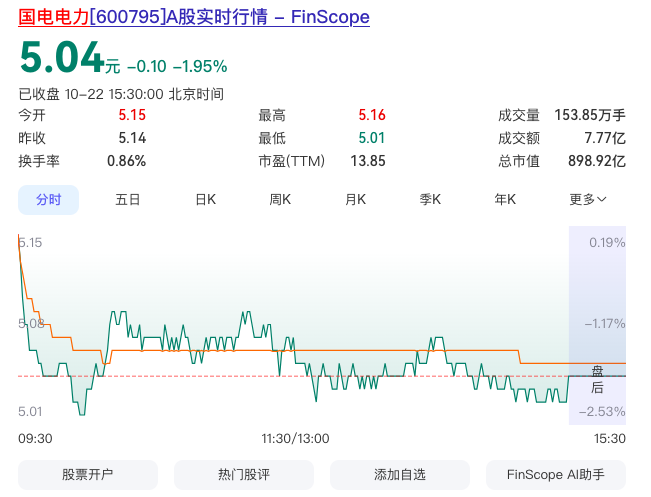Select the 分时 chart tab

tap(48, 200)
